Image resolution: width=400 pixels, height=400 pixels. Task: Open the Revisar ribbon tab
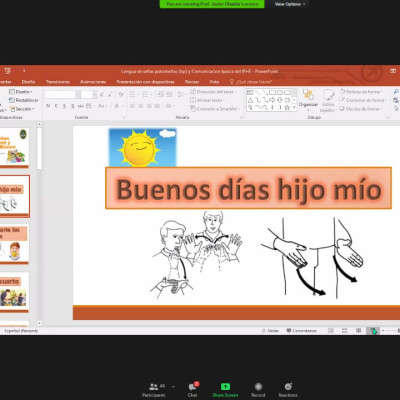[x=192, y=82]
